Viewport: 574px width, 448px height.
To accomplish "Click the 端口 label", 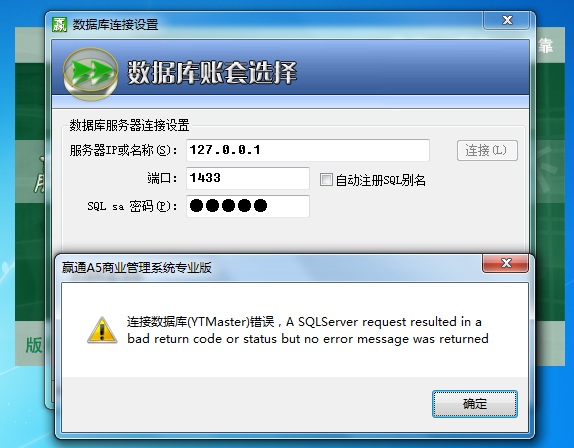I will tap(162, 178).
